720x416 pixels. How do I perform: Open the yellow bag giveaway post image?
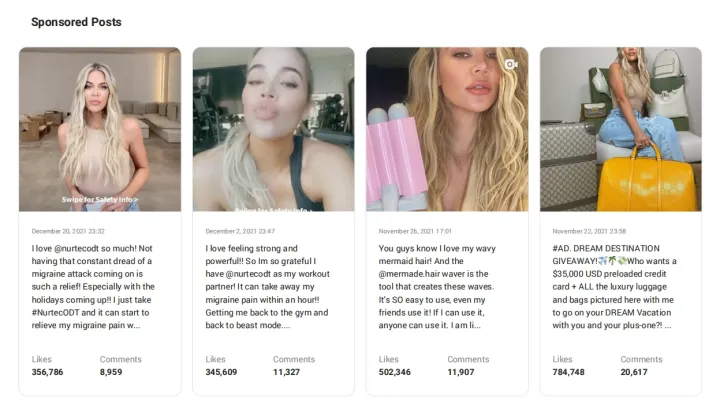(x=621, y=129)
